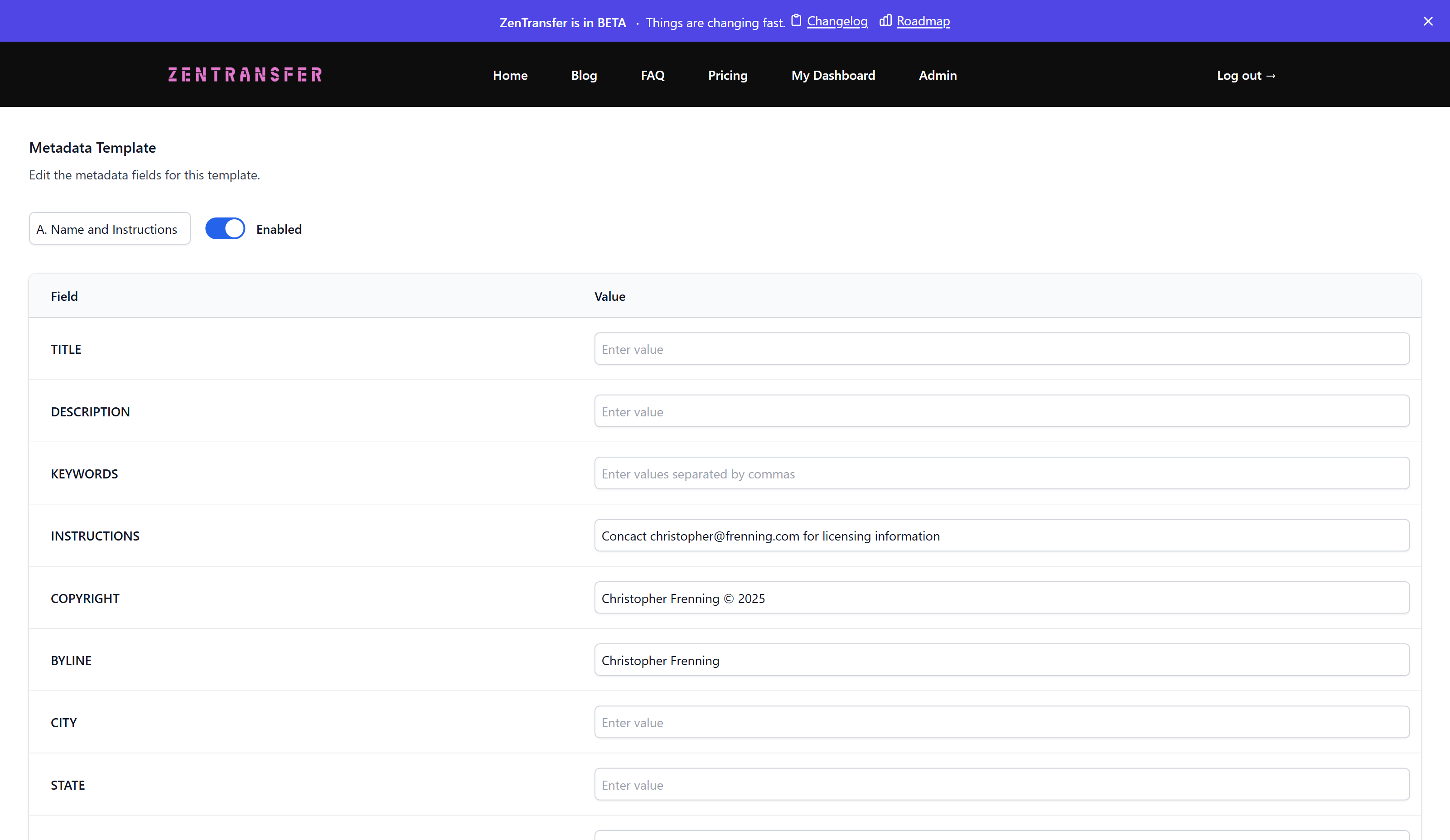Open the Admin section
The image size is (1450, 840).
coord(938,75)
